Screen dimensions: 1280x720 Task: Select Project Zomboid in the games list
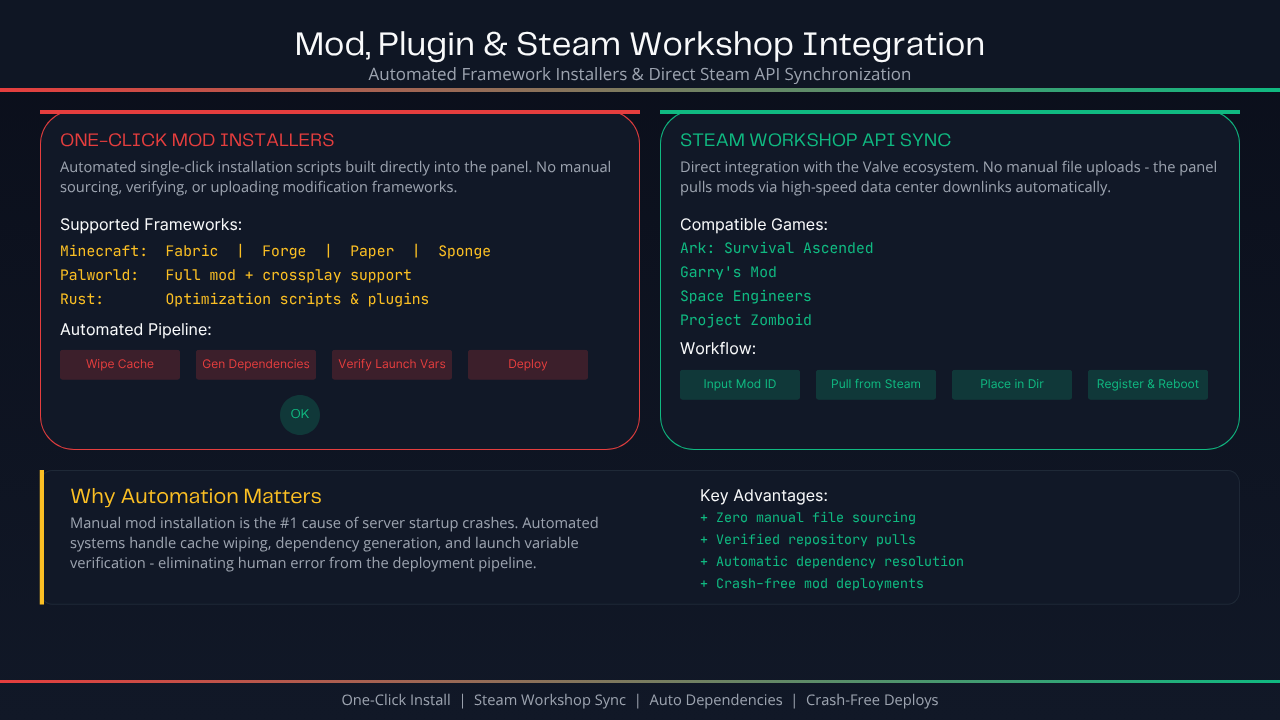click(x=746, y=320)
